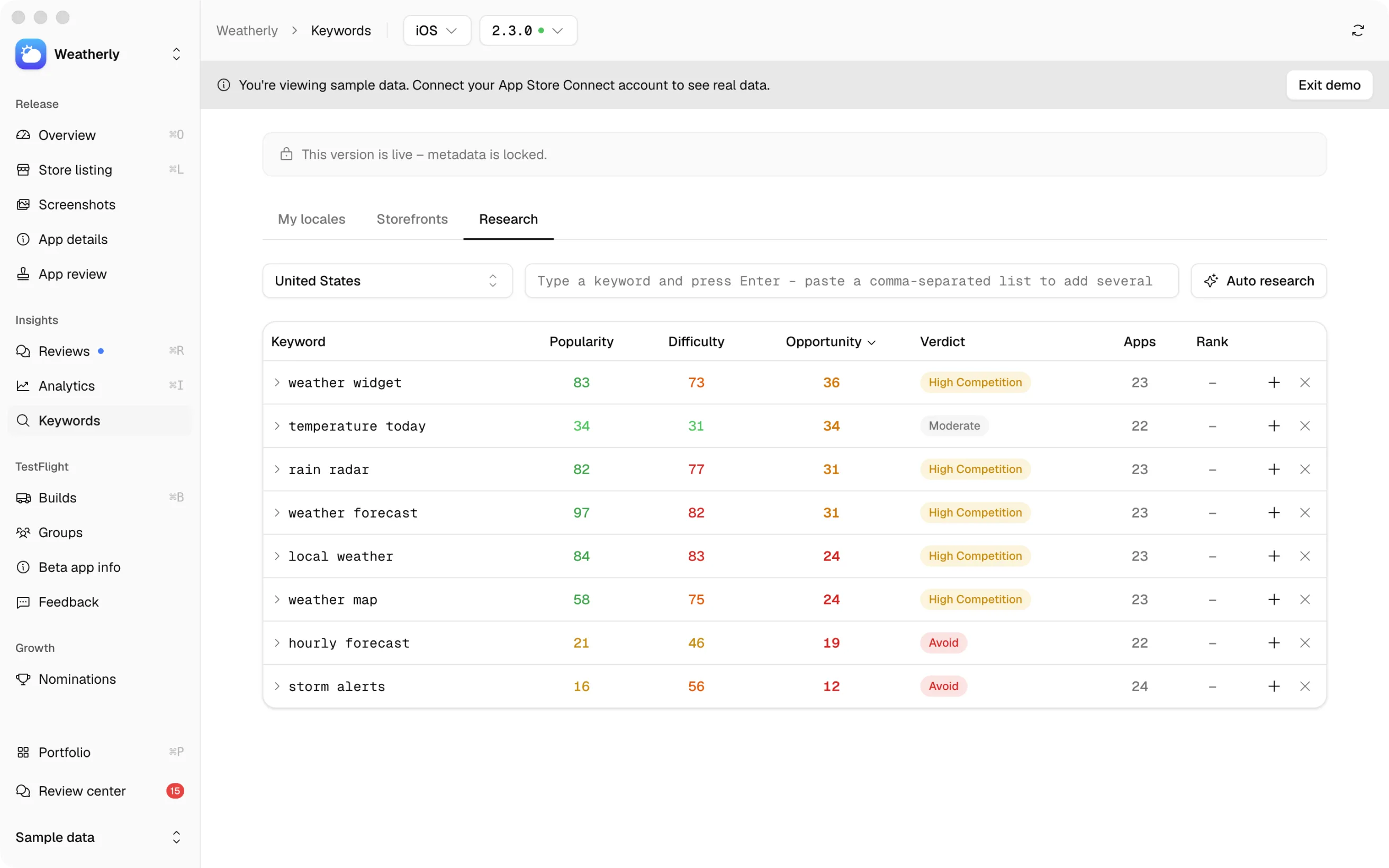Image resolution: width=1389 pixels, height=868 pixels.
Task: Remove the 'weather forecast' keyword row
Action: point(1305,513)
